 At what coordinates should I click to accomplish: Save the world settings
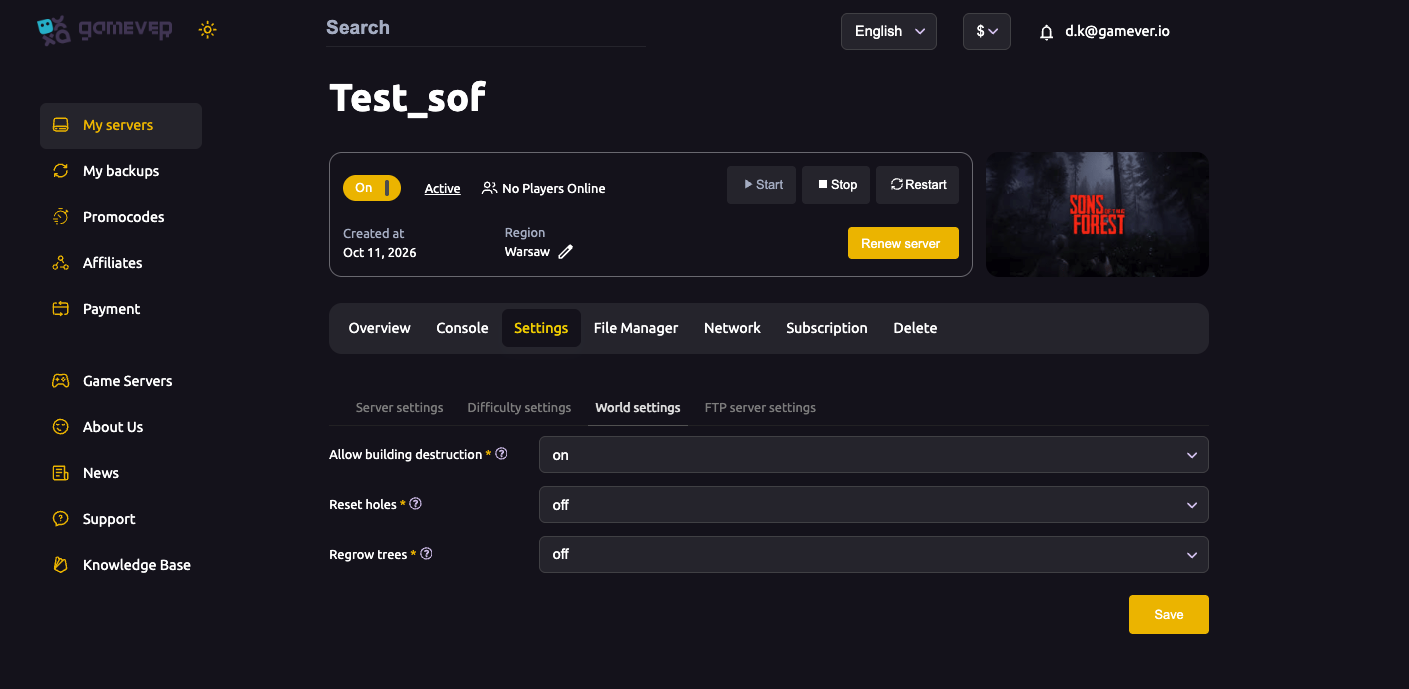pos(1169,615)
